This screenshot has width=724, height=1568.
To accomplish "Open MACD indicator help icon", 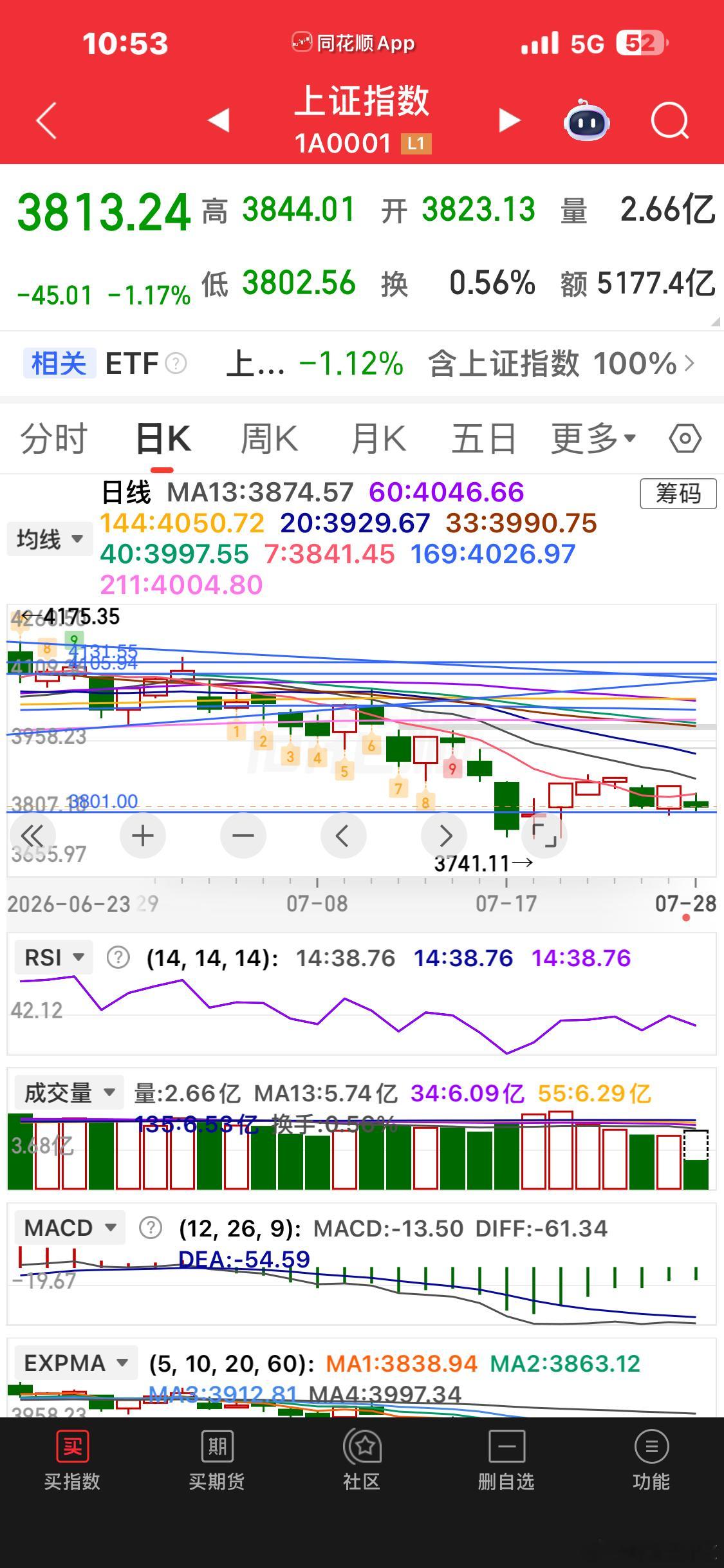I will [151, 1228].
